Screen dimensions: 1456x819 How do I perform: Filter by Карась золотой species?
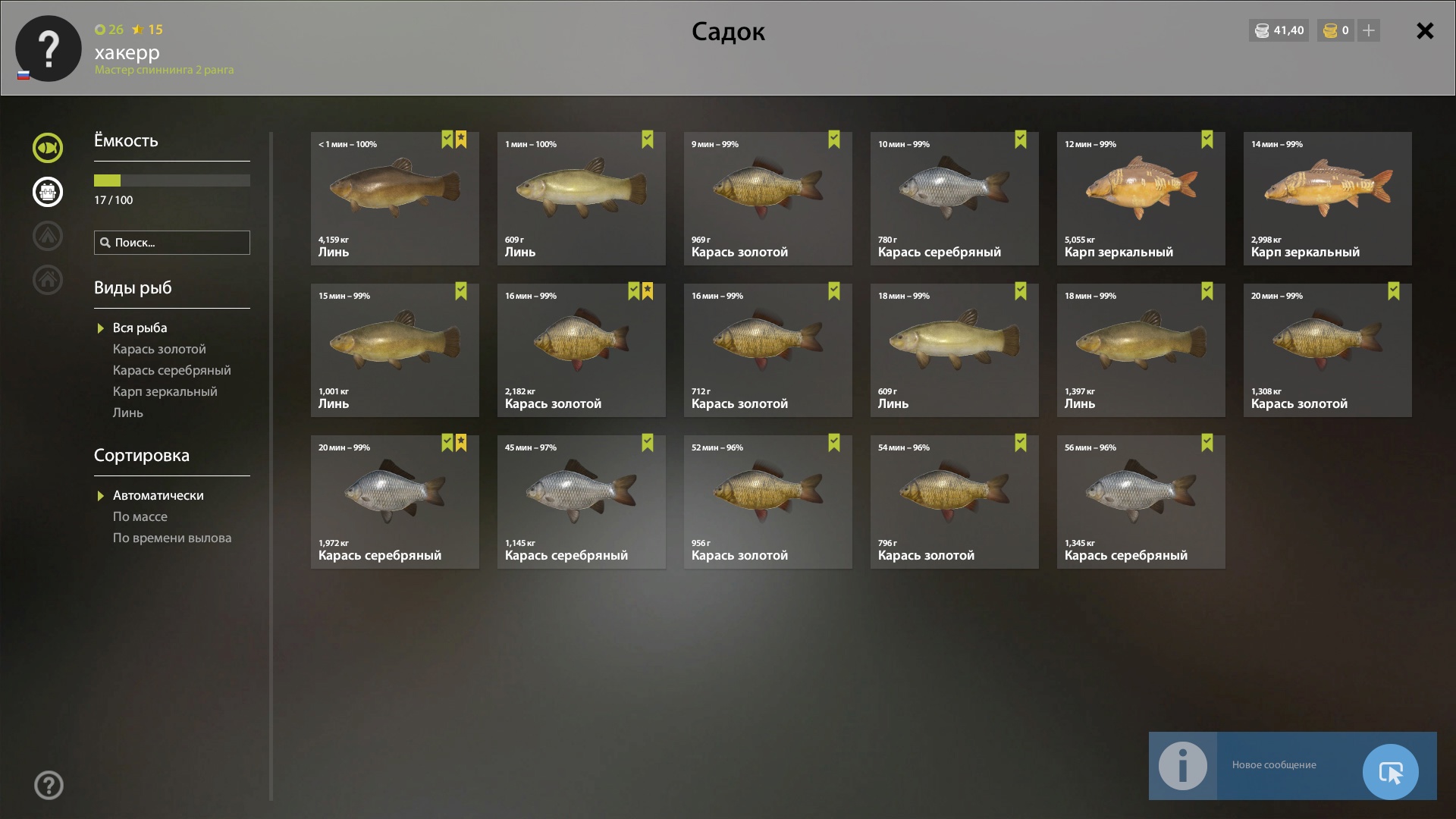[159, 349]
